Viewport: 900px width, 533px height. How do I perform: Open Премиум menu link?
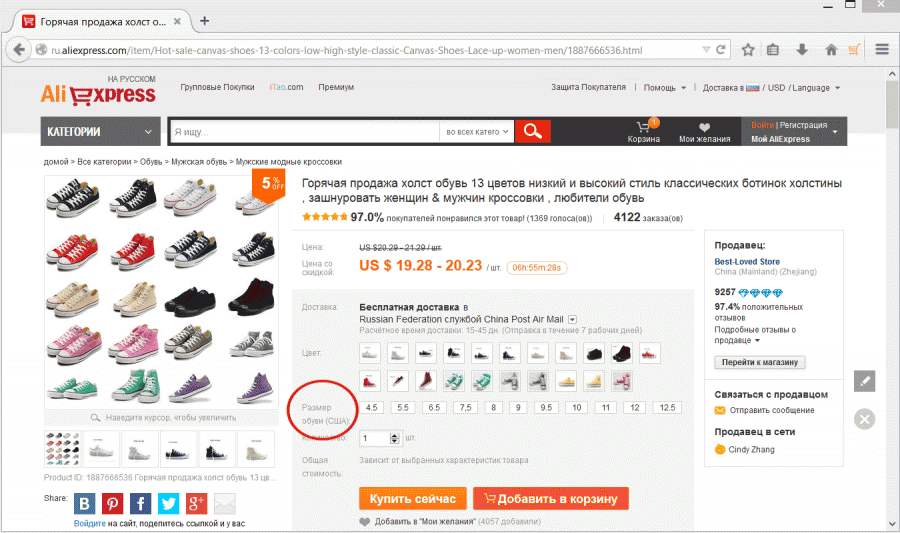point(336,87)
